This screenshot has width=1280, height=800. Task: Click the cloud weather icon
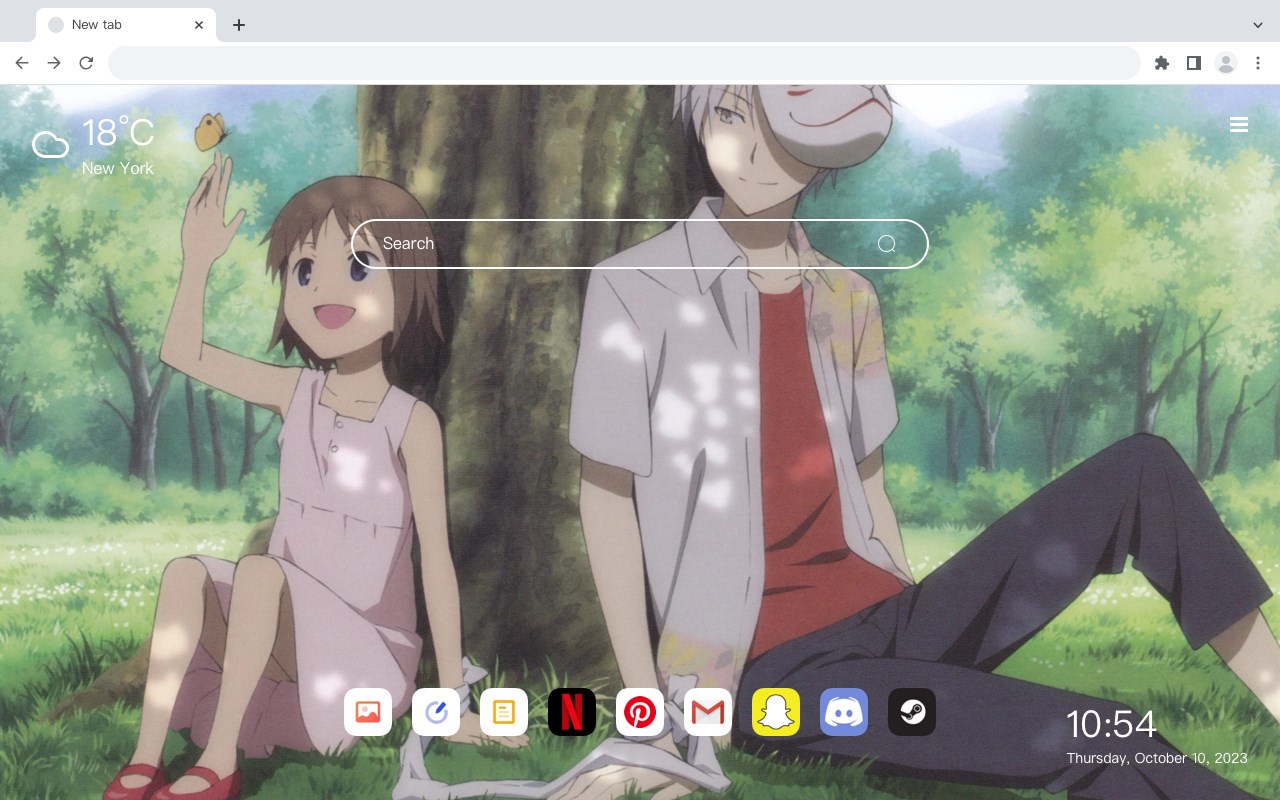[x=50, y=146]
